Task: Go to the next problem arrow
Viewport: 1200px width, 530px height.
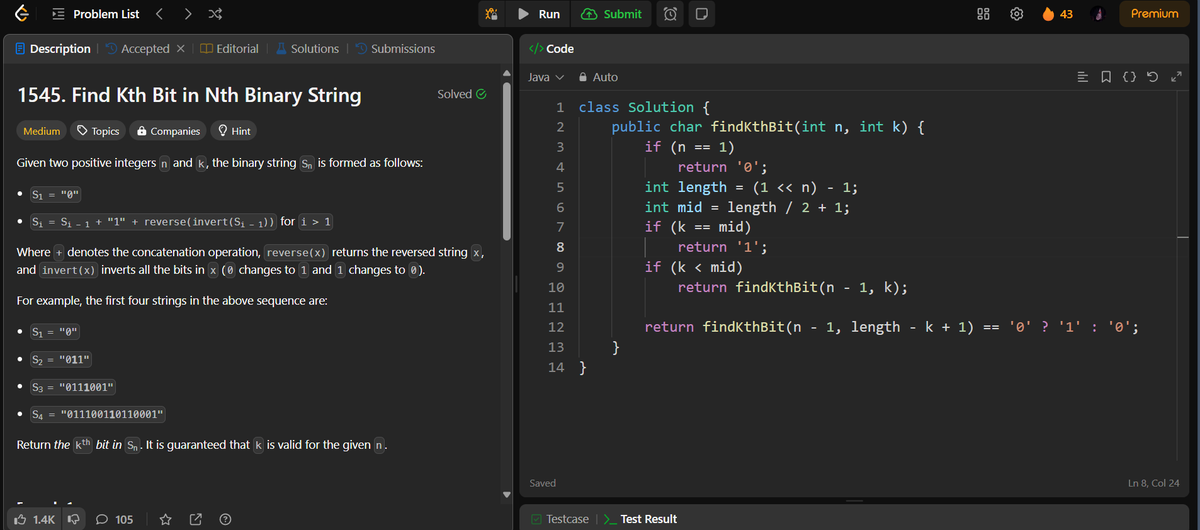Action: tap(188, 14)
